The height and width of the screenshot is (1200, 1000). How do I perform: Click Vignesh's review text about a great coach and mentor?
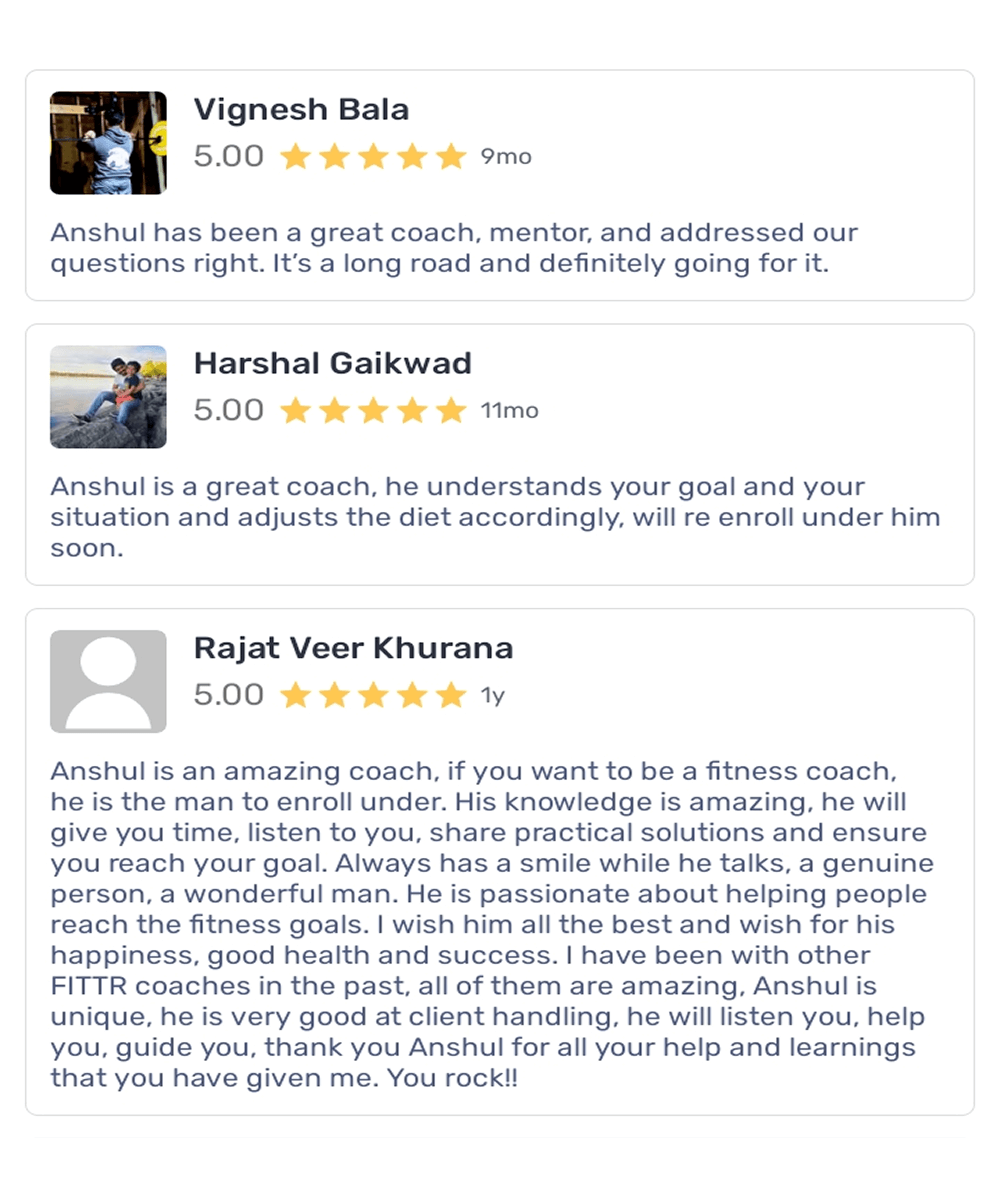[x=454, y=249]
